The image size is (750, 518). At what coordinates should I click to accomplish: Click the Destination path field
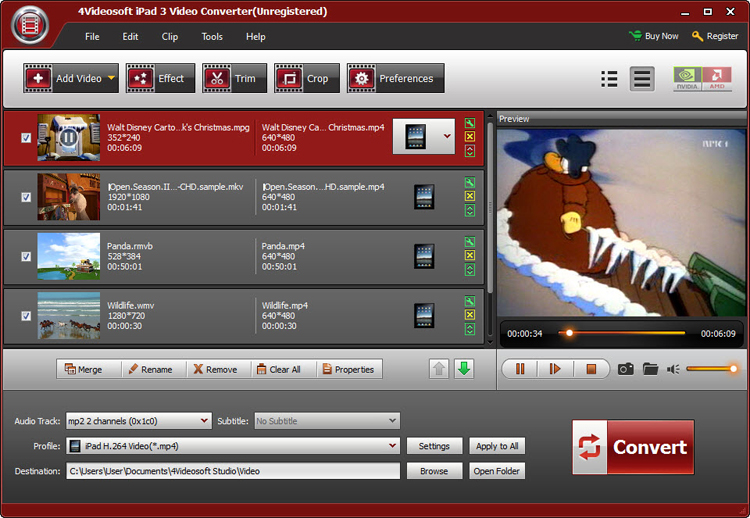(233, 471)
